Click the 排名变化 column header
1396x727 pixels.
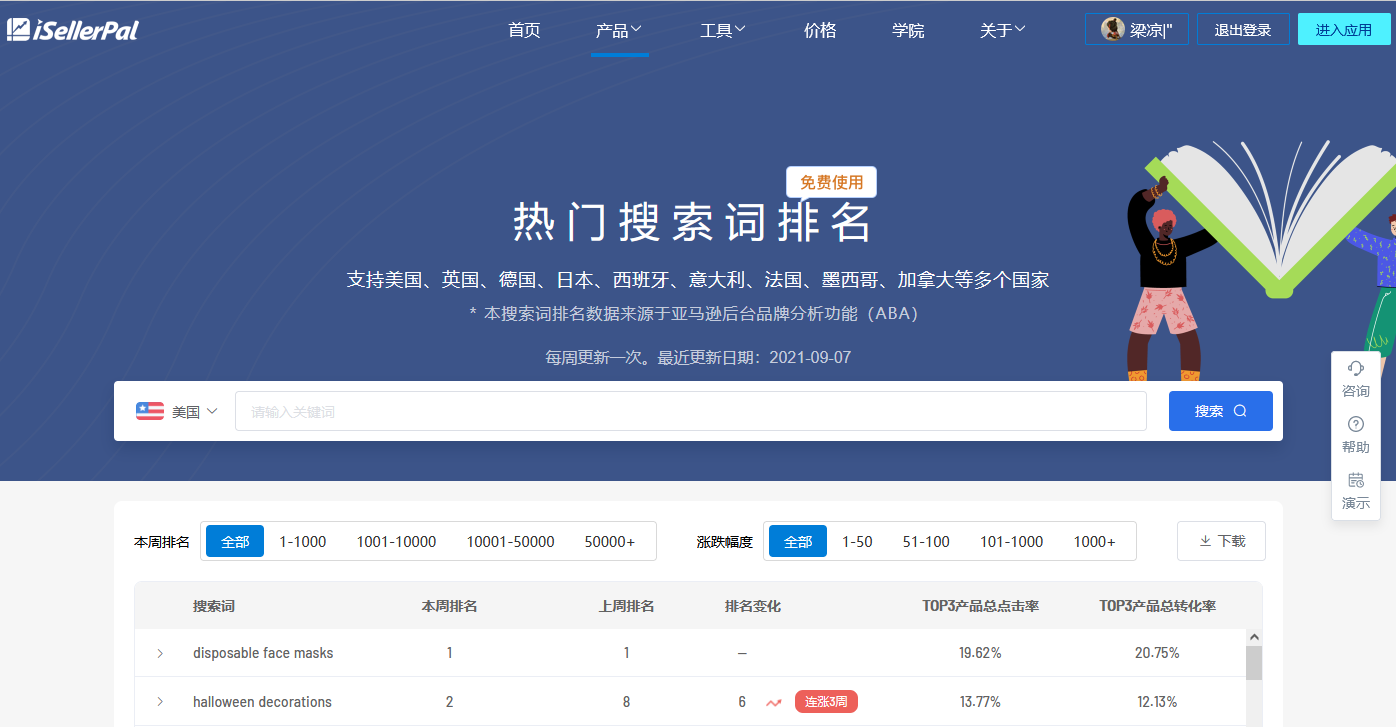753,606
